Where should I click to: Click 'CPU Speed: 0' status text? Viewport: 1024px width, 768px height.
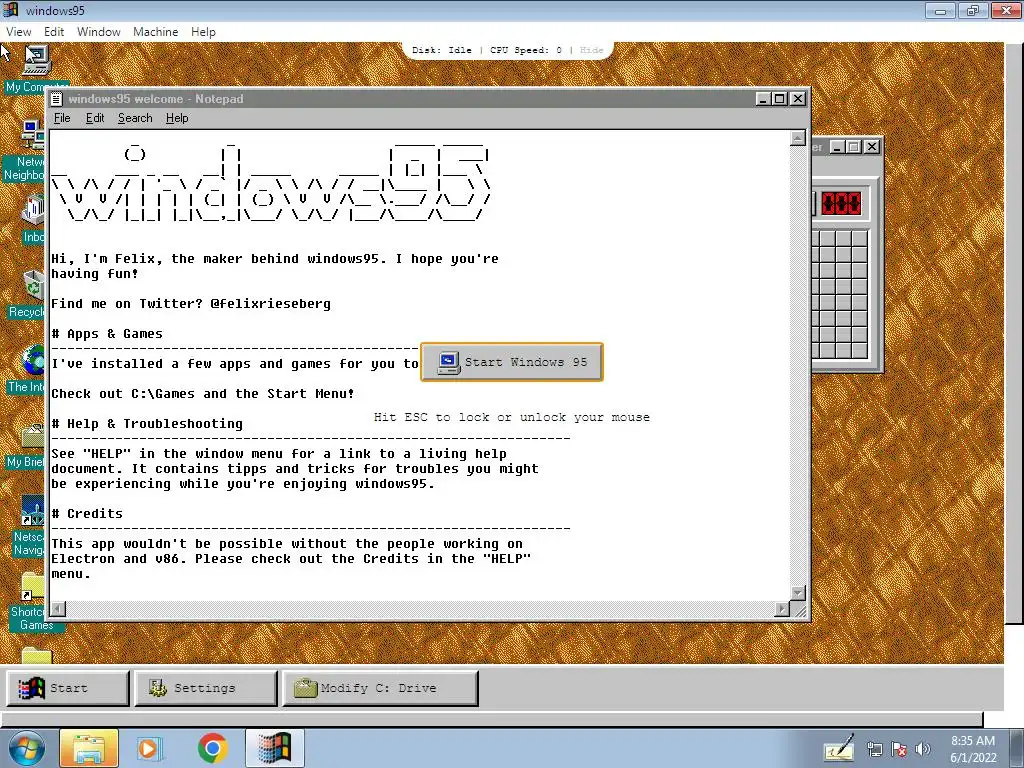526,50
